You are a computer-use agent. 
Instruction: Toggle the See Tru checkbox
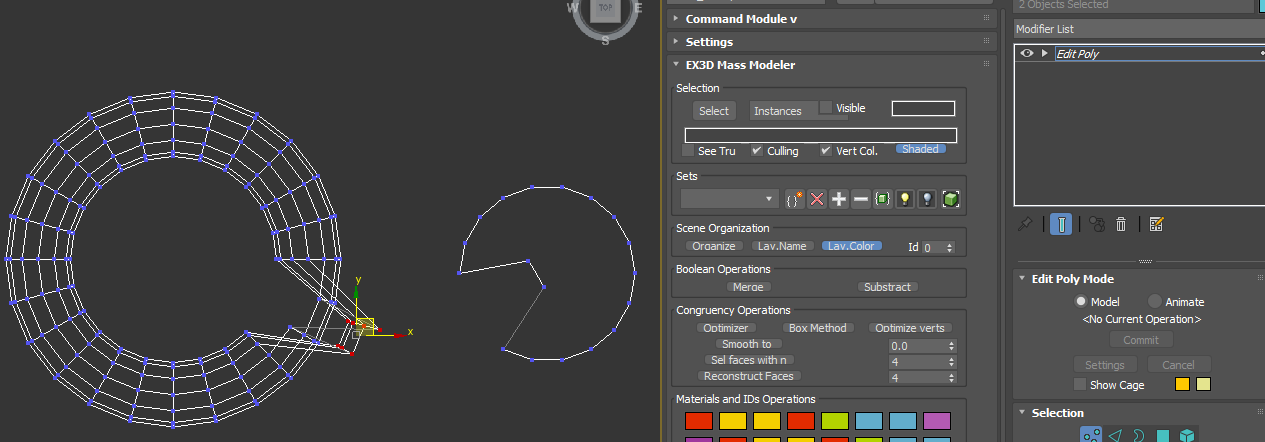(x=688, y=150)
